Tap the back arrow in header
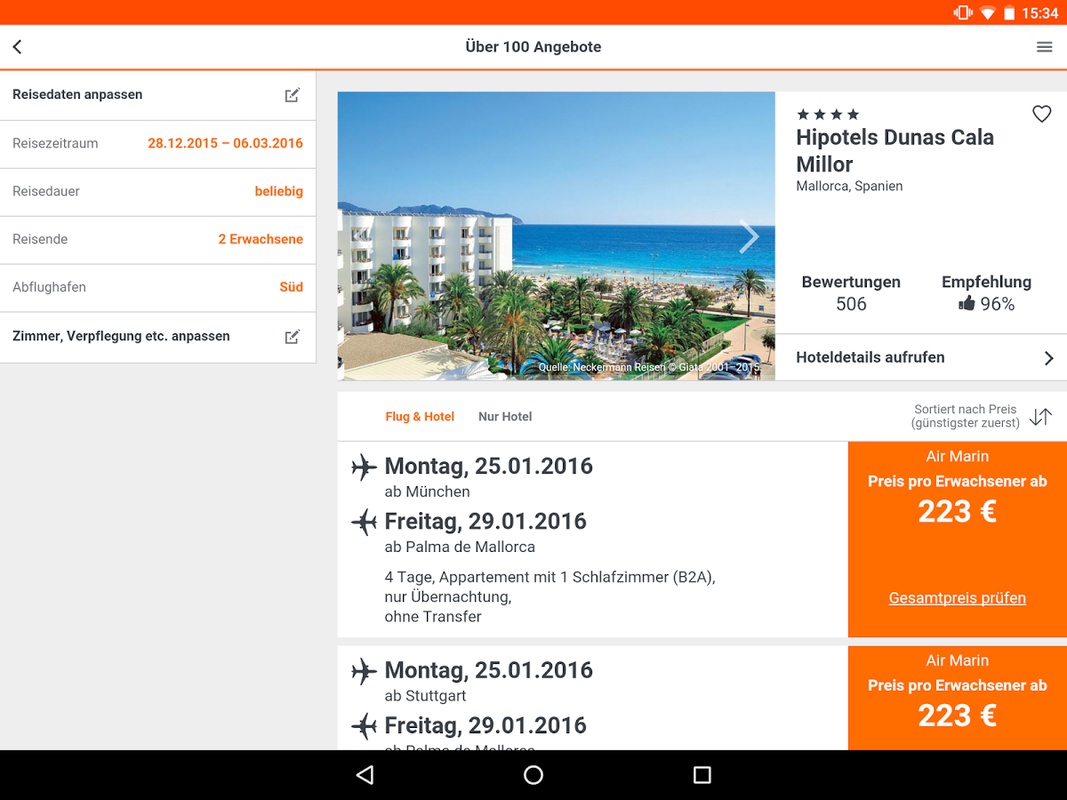1067x800 pixels. [18, 47]
